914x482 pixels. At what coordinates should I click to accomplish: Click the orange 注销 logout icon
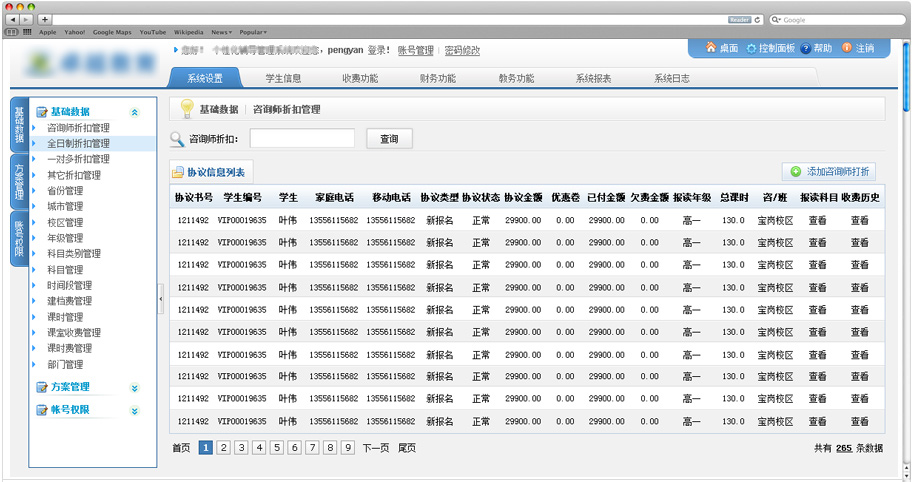[846, 48]
